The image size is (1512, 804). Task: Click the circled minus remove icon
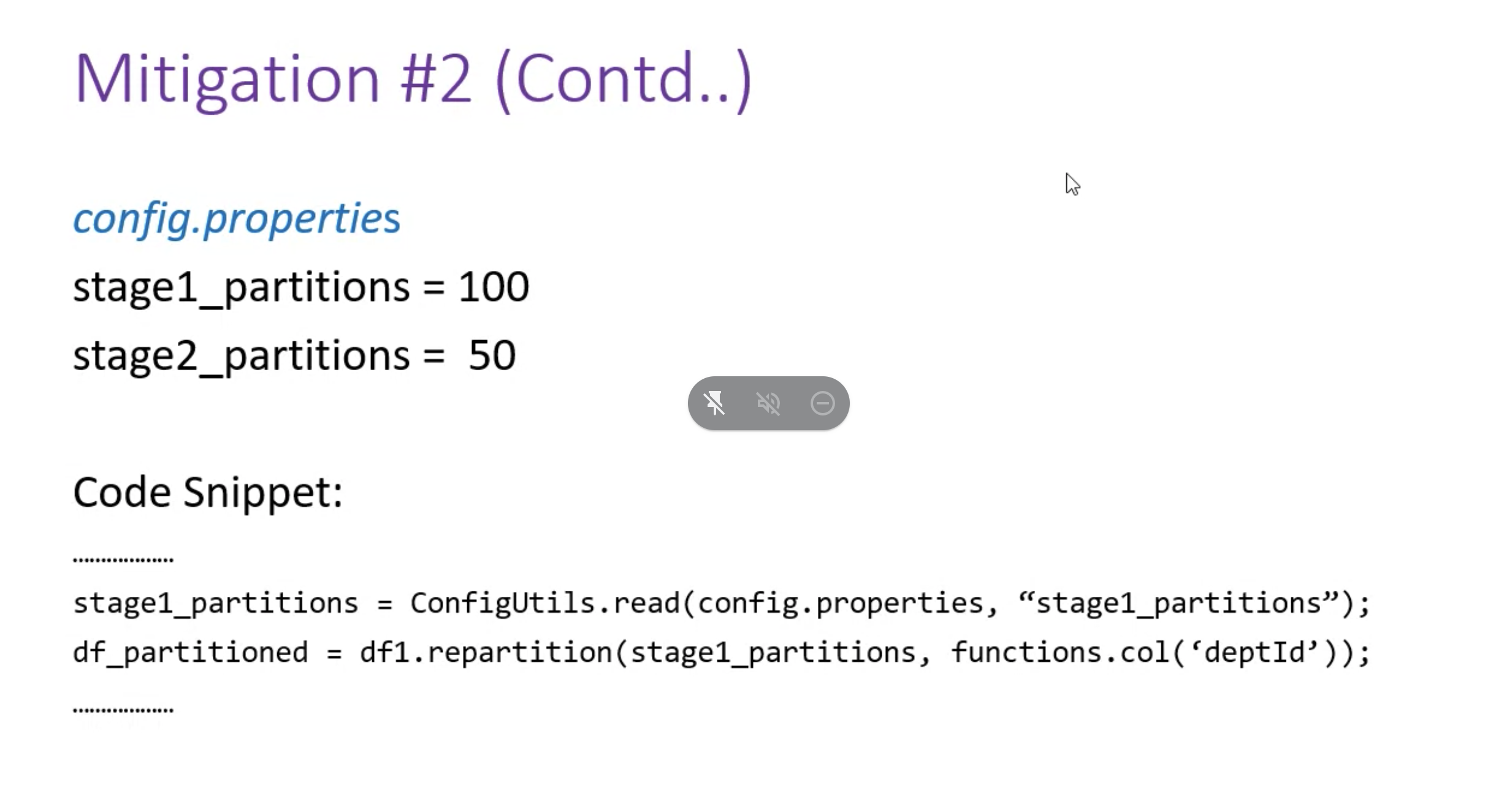822,403
